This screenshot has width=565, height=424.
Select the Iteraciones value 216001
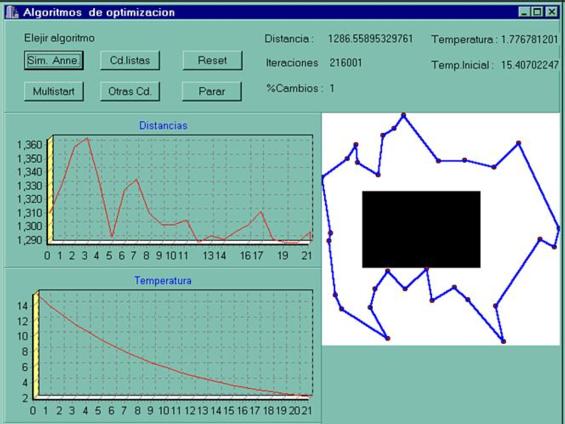pyautogui.click(x=346, y=63)
